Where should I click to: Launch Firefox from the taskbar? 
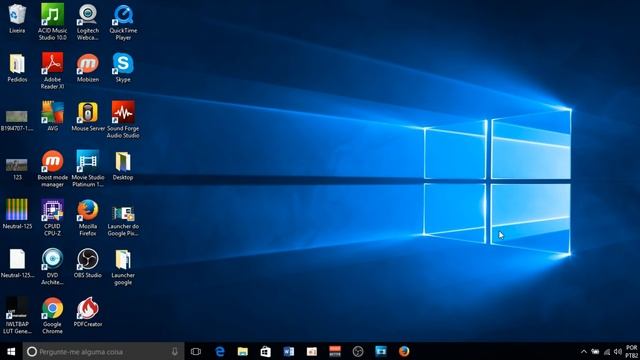[x=404, y=351]
